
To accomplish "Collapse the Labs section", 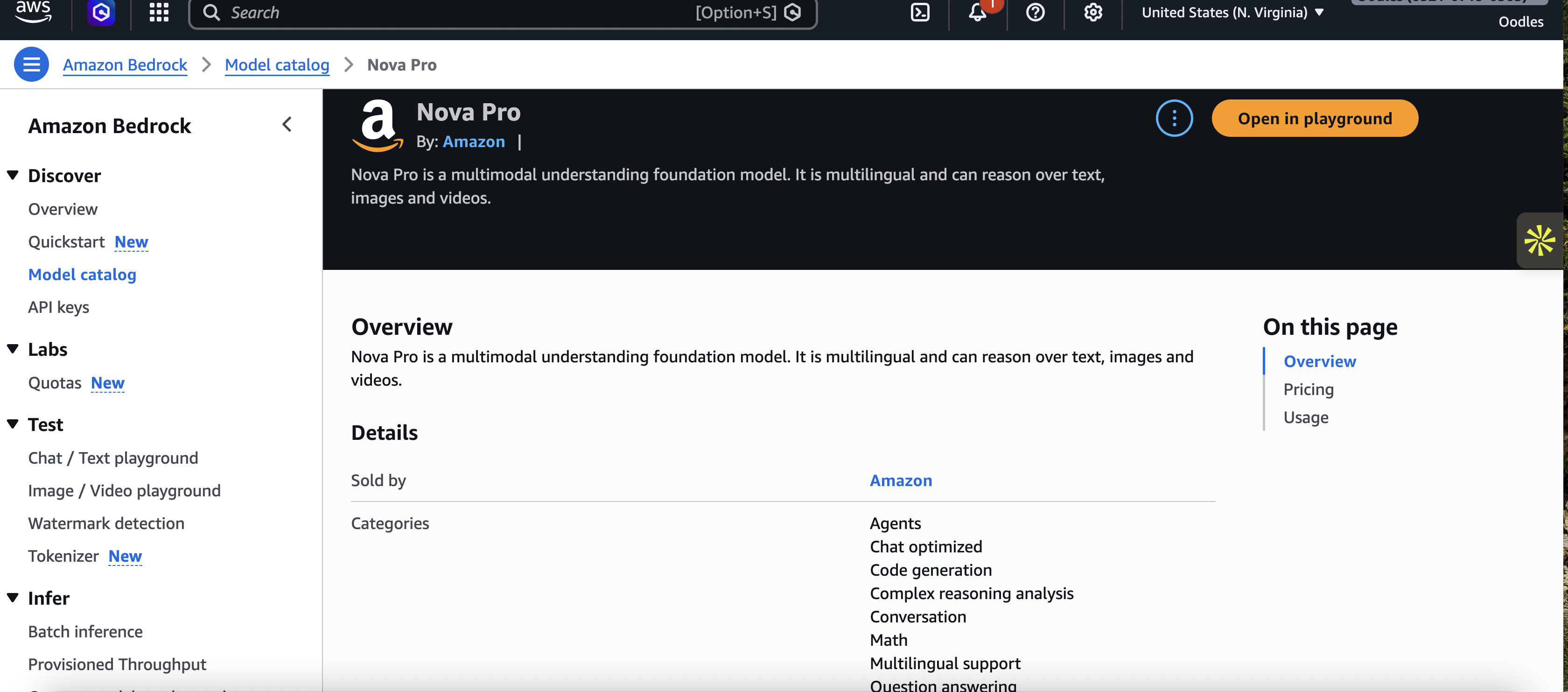I will [x=13, y=349].
